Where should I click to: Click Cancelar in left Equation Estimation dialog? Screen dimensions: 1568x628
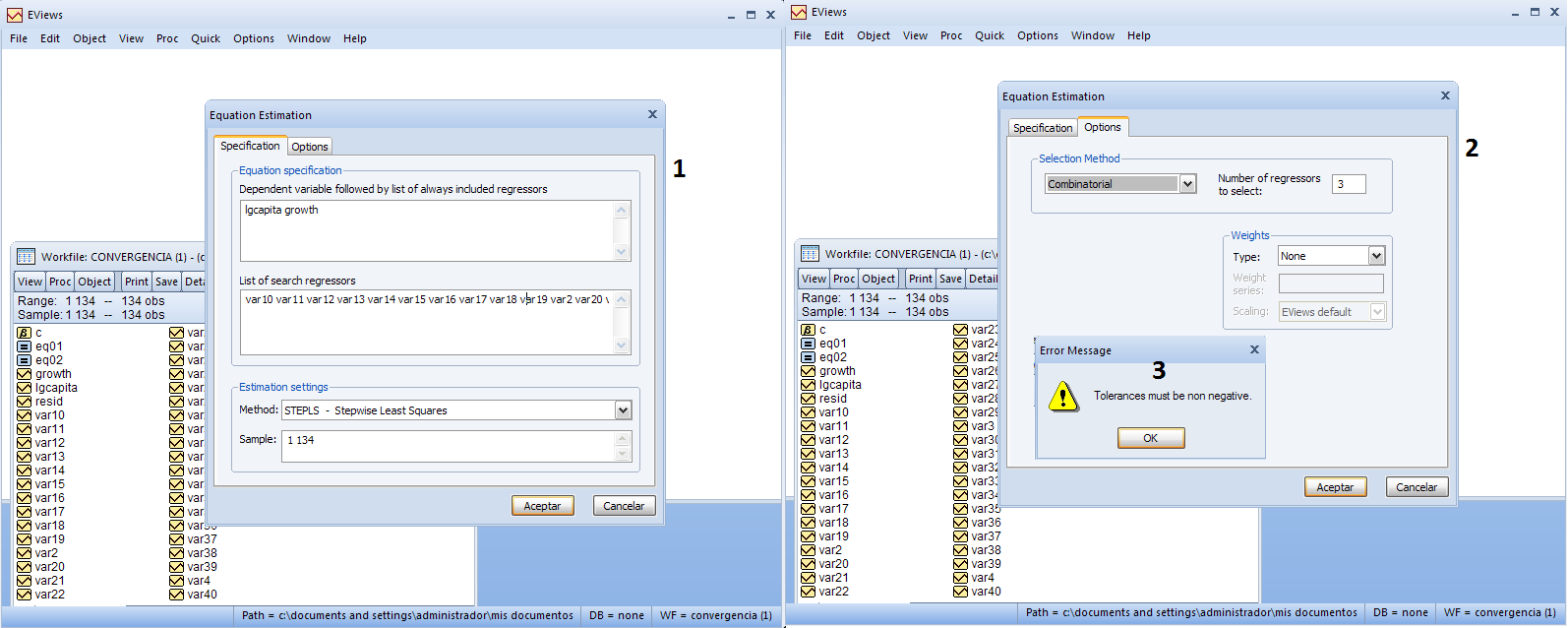(x=624, y=506)
